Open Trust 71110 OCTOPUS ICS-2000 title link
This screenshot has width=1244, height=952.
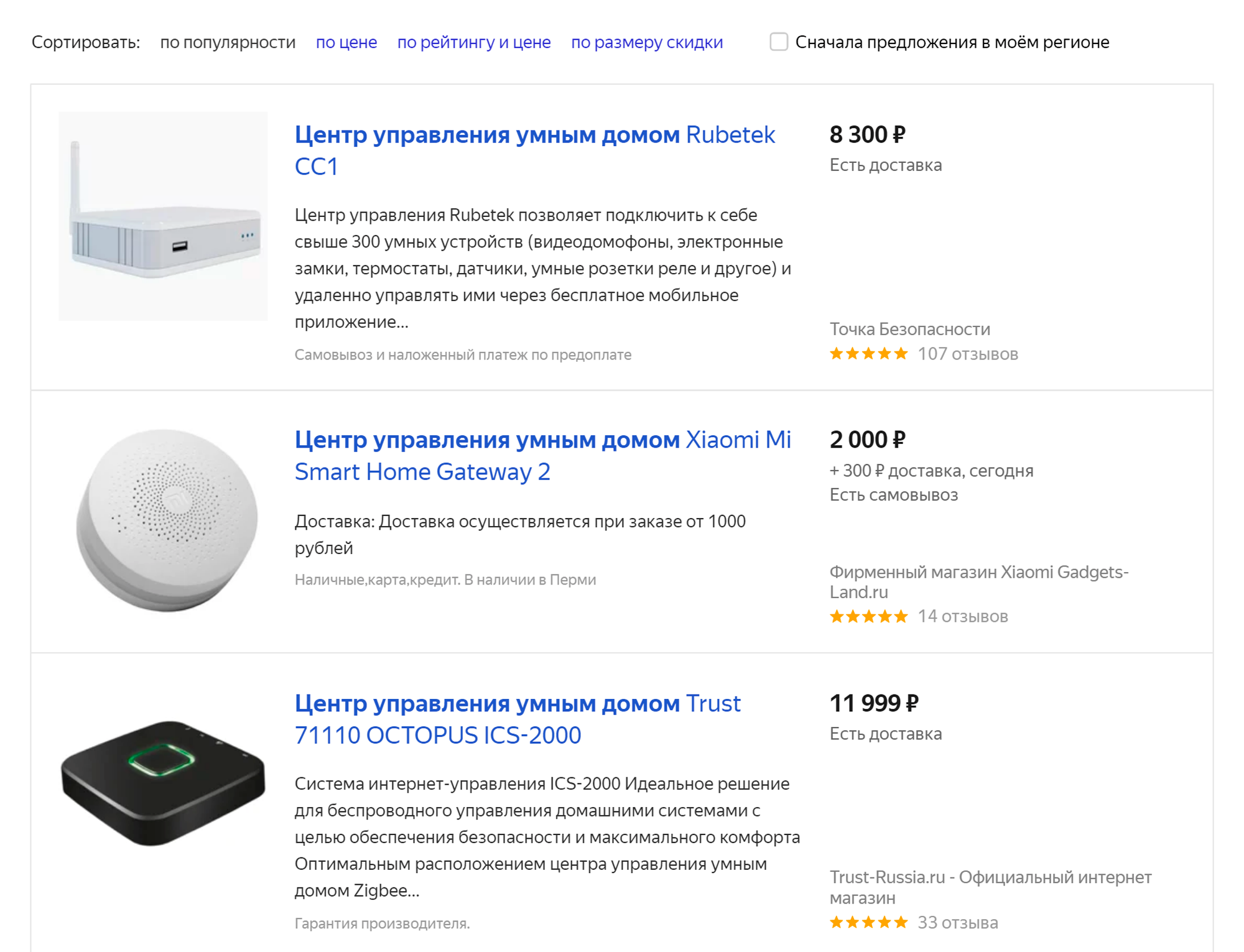(x=518, y=719)
